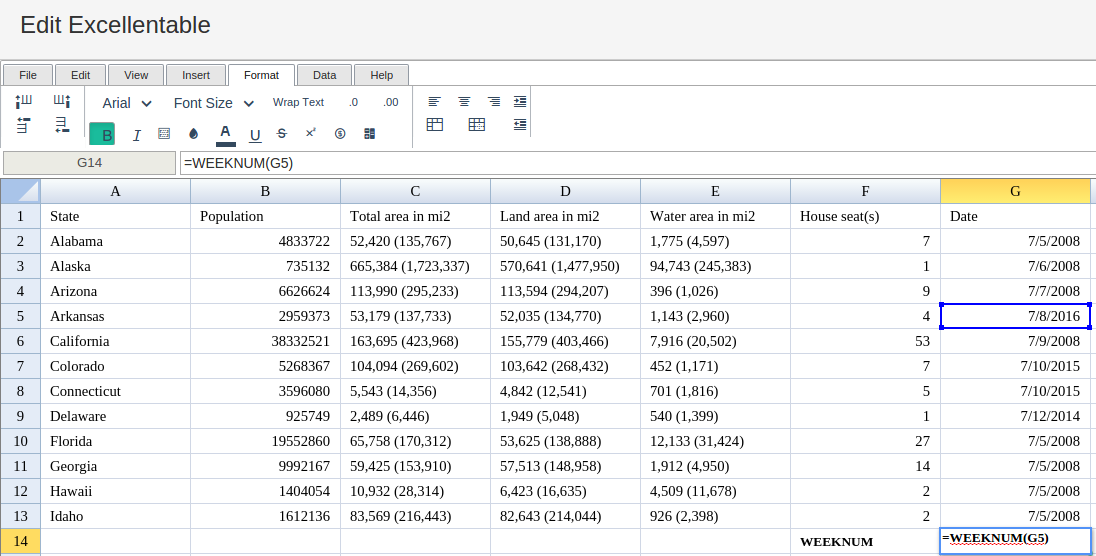Open the Arial font family dropdown

tap(127, 103)
